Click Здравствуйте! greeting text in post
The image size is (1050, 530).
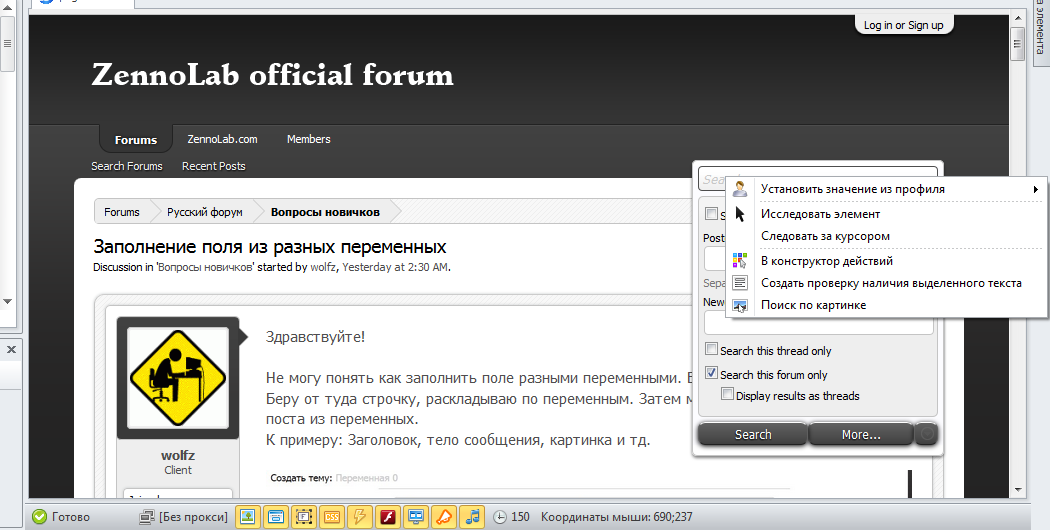tap(315, 336)
